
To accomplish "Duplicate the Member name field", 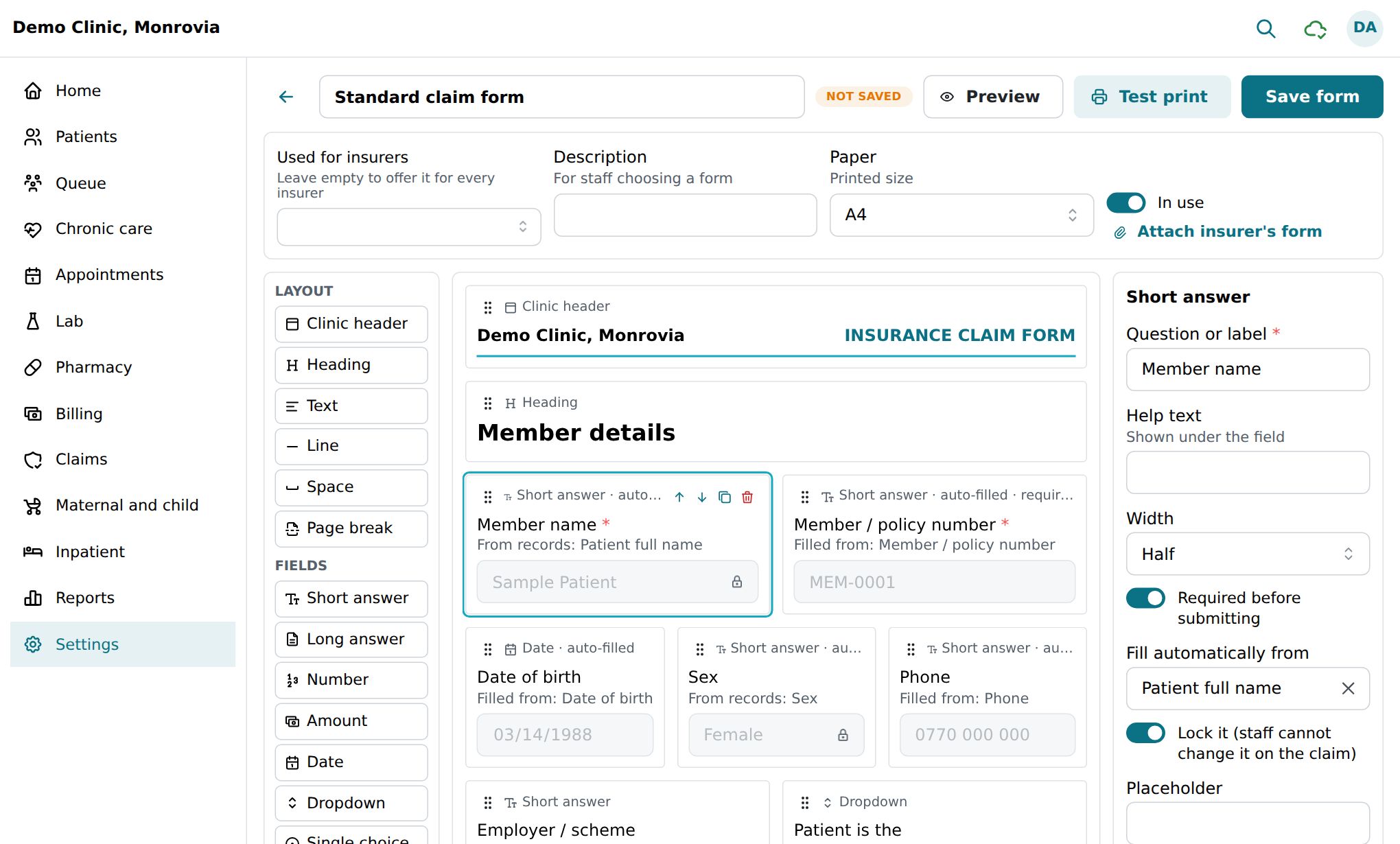I will click(x=725, y=497).
